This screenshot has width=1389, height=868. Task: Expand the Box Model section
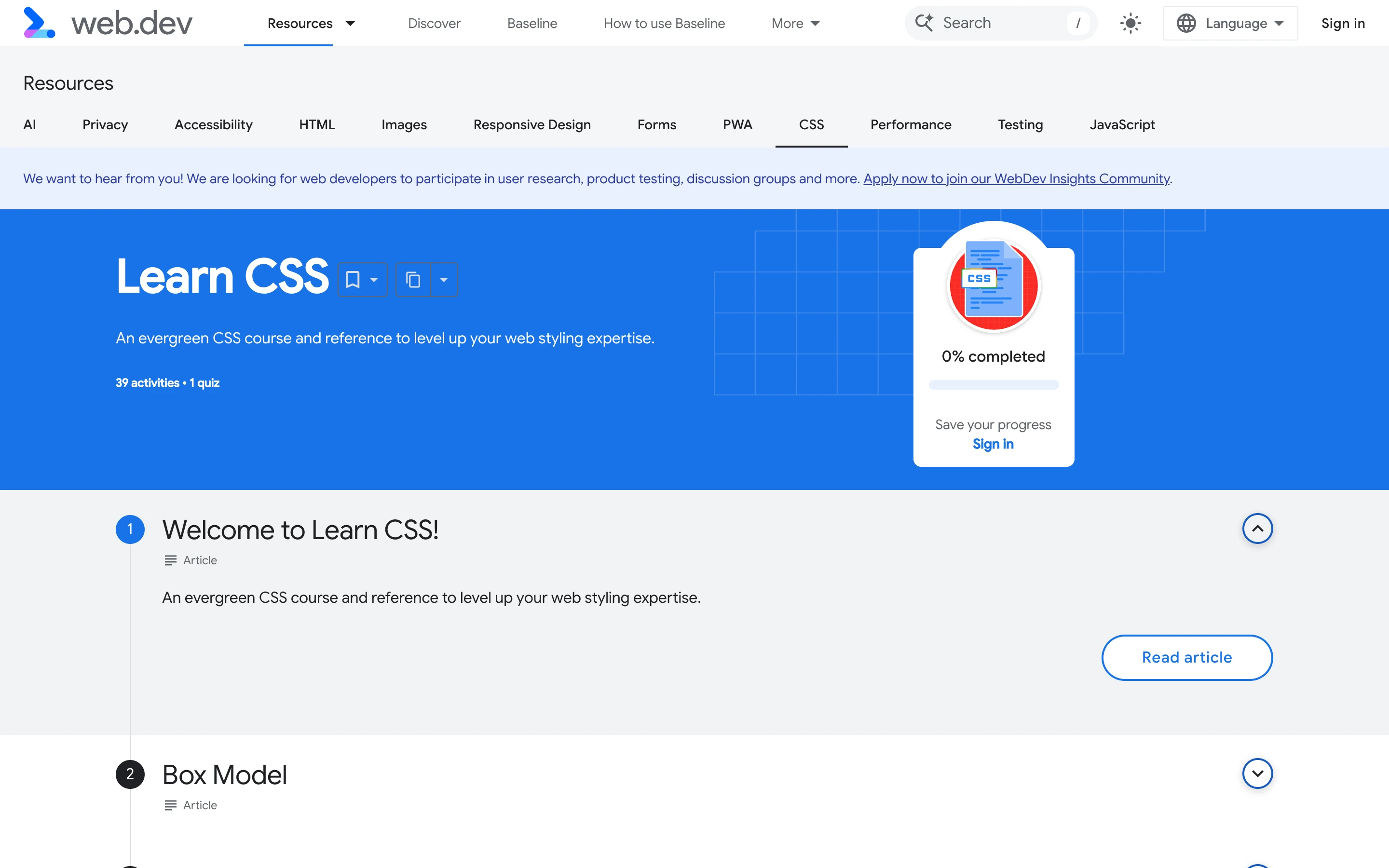click(x=1257, y=773)
